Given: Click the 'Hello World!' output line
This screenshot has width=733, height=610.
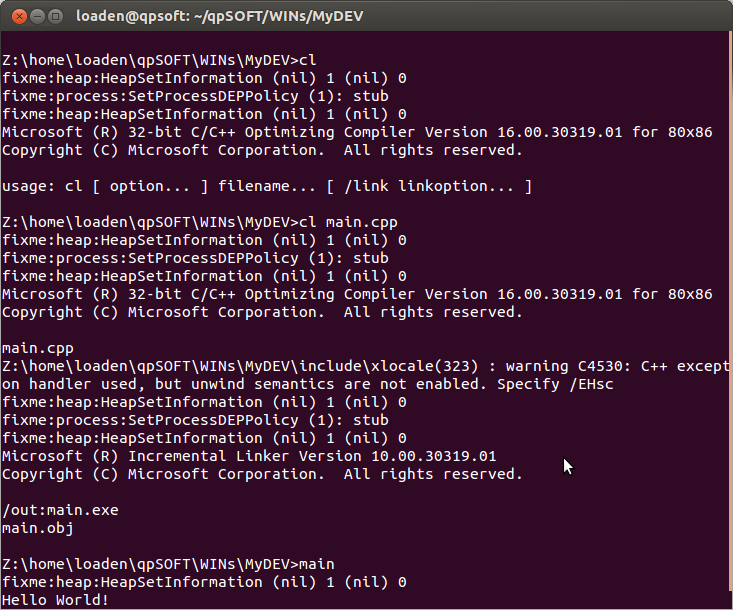Looking at the screenshot, I should click(x=55, y=600).
